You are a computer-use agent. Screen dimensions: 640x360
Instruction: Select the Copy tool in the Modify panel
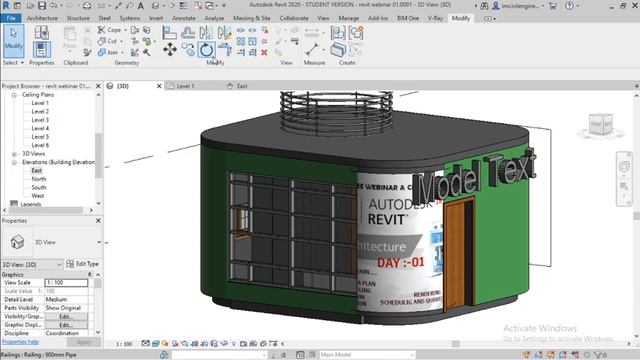point(188,50)
